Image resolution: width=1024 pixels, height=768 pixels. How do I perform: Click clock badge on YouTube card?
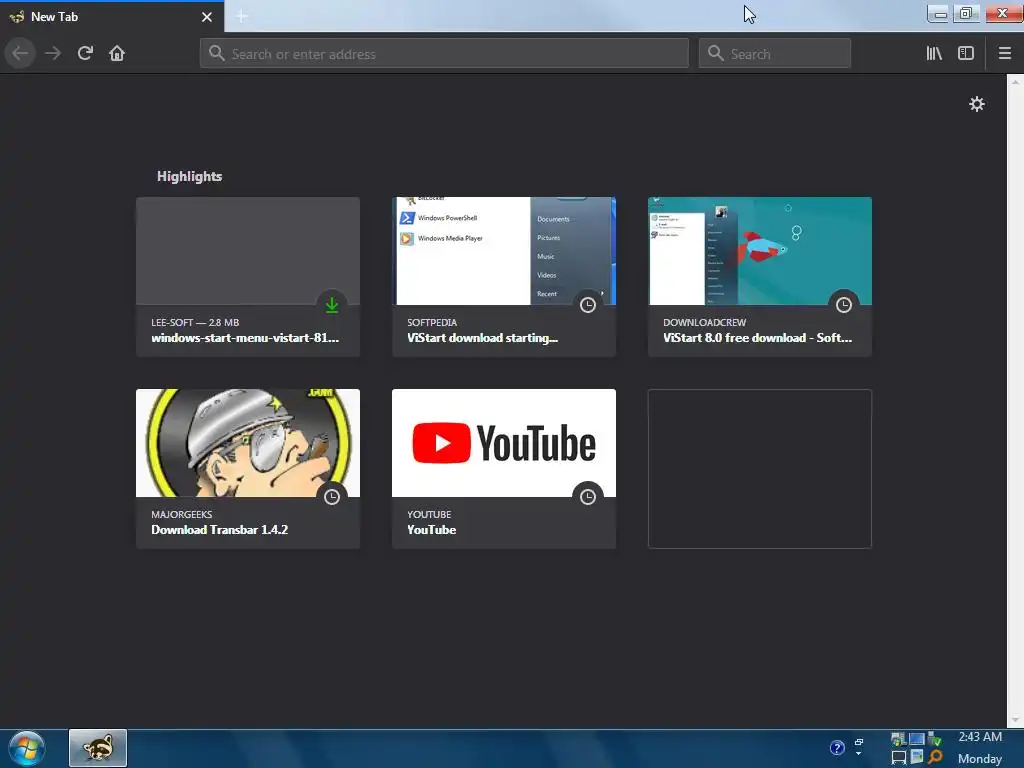coord(588,497)
